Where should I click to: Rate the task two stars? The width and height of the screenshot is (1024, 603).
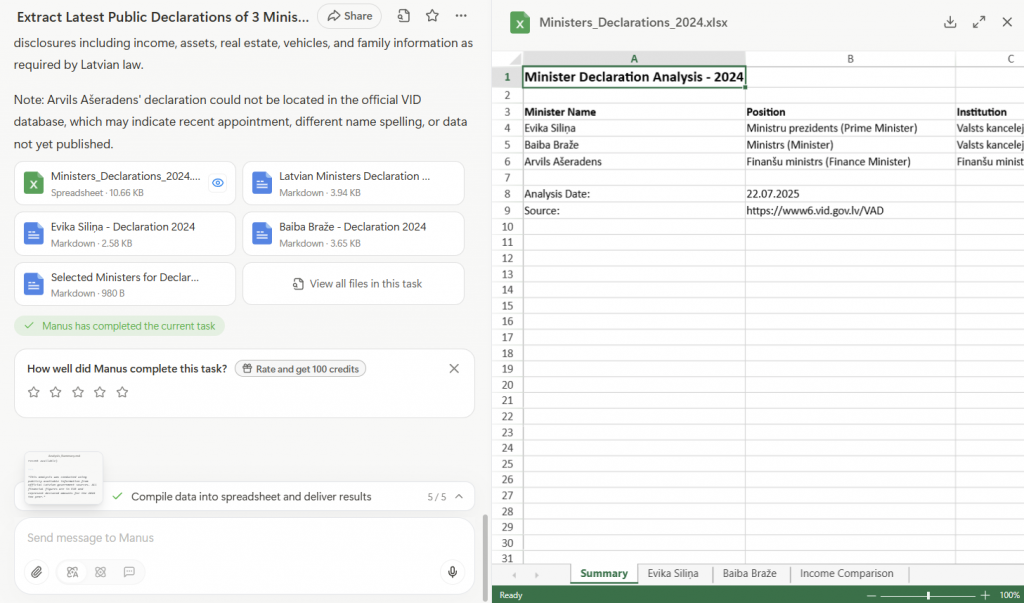[56, 392]
